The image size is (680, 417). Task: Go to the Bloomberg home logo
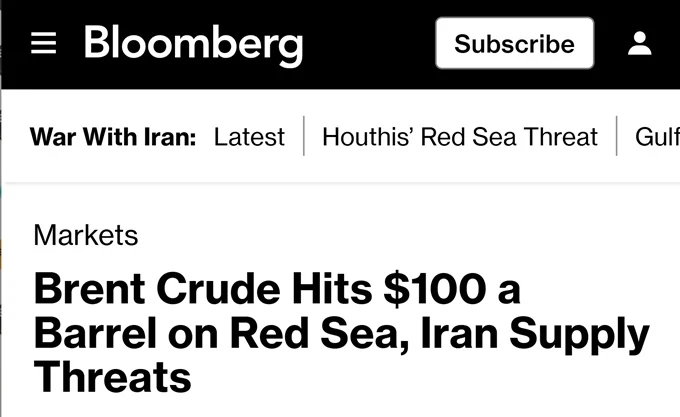click(x=193, y=45)
